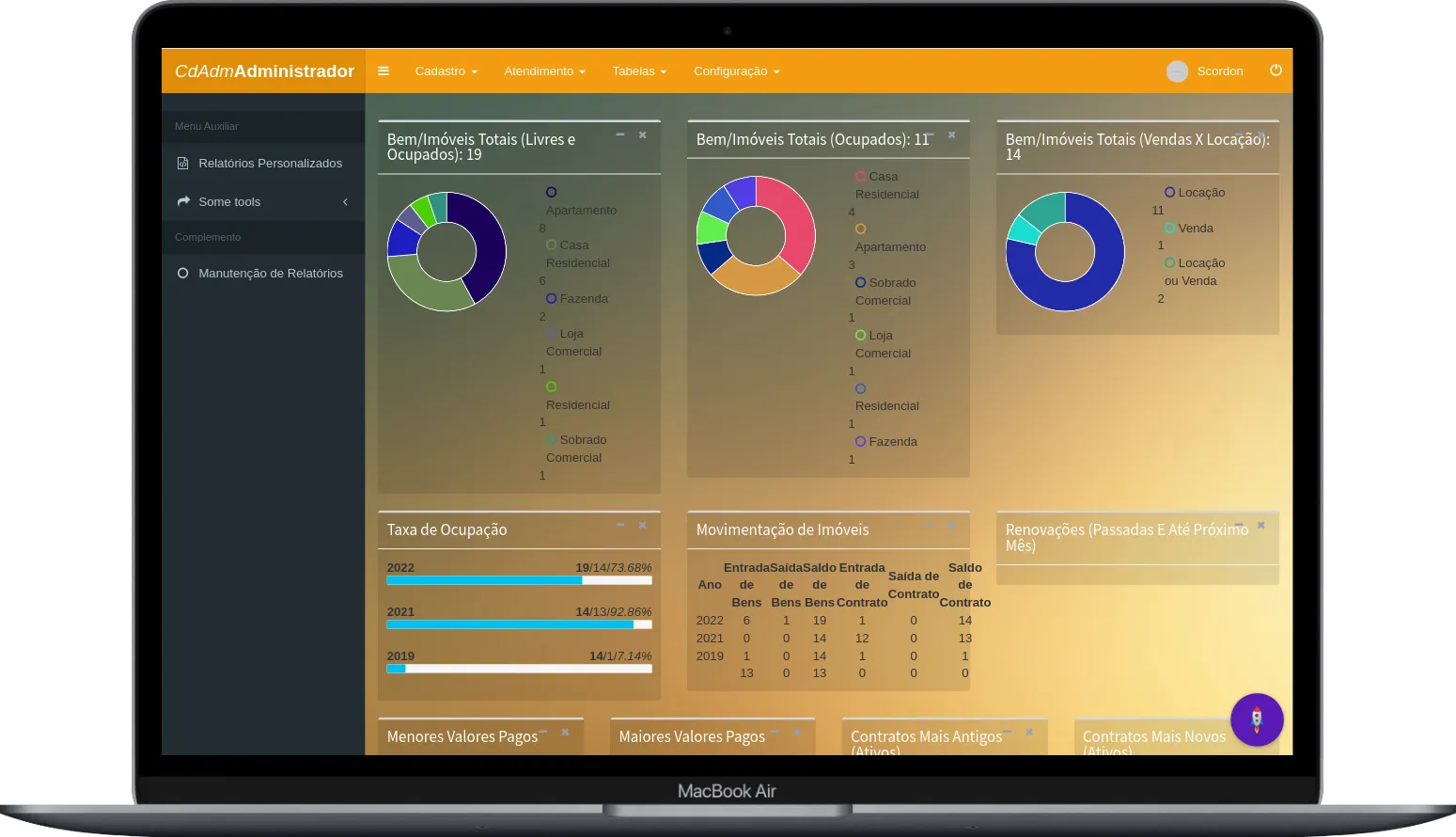The height and width of the screenshot is (837, 1456).
Task: Click the CdAdmAdministrador logo
Action: click(x=264, y=71)
